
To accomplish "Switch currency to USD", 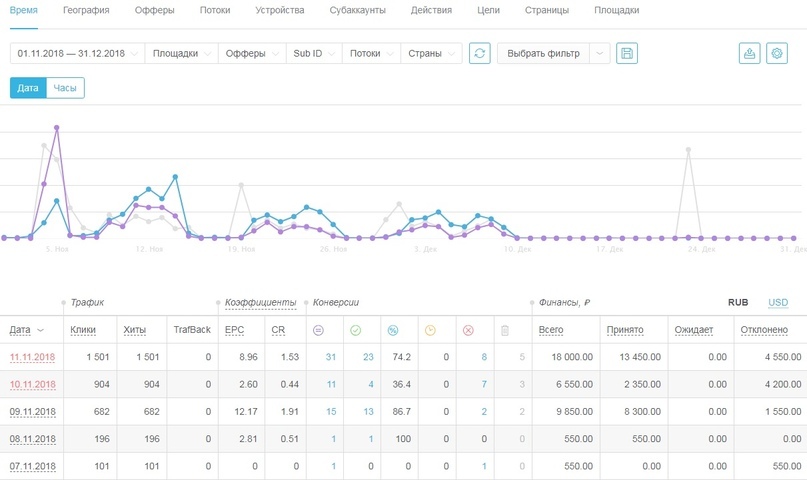I will pyautogui.click(x=777, y=302).
